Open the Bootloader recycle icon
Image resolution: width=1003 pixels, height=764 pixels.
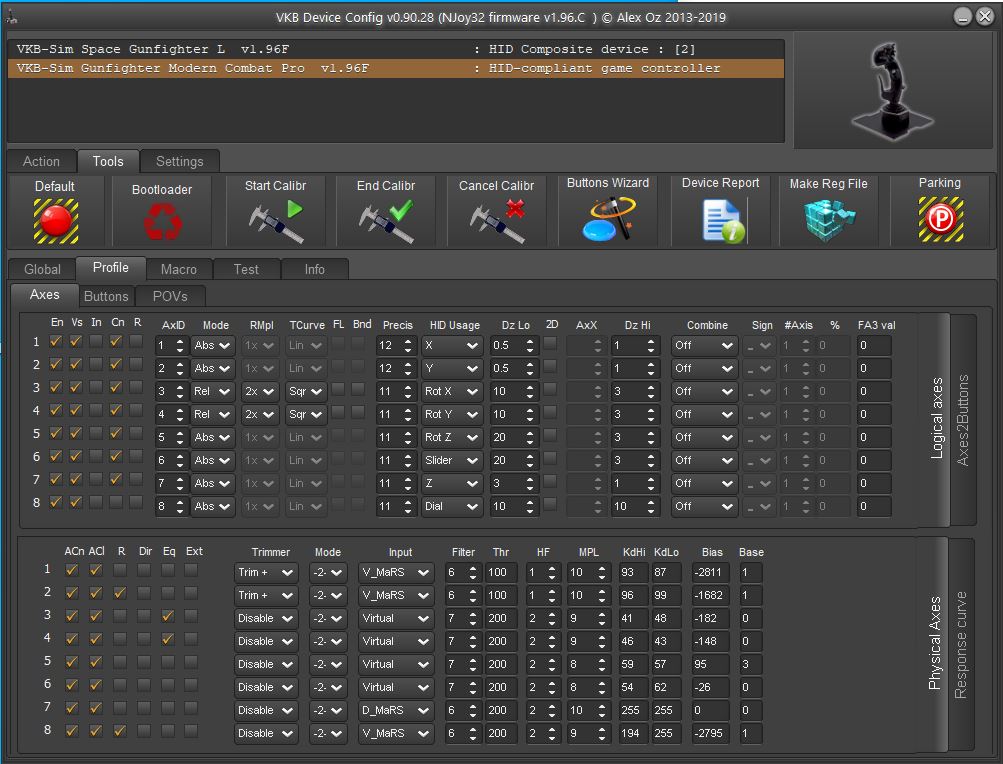coord(162,221)
